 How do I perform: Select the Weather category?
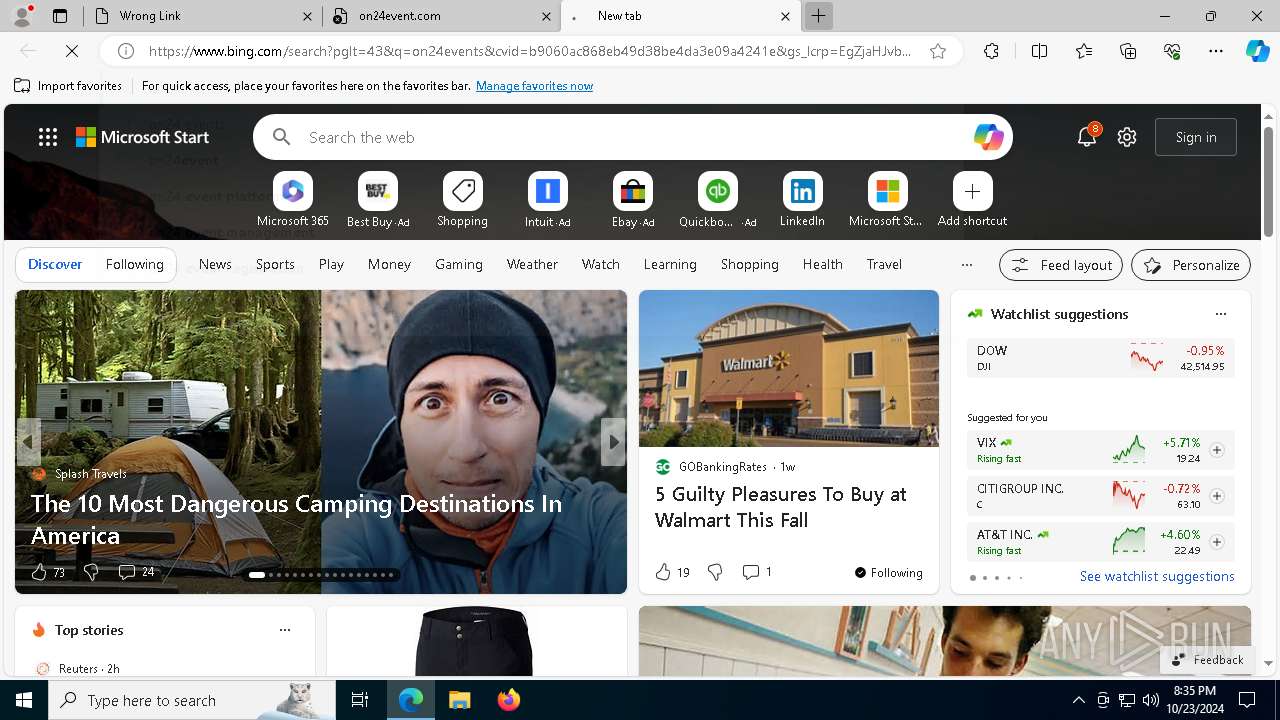click(x=532, y=264)
